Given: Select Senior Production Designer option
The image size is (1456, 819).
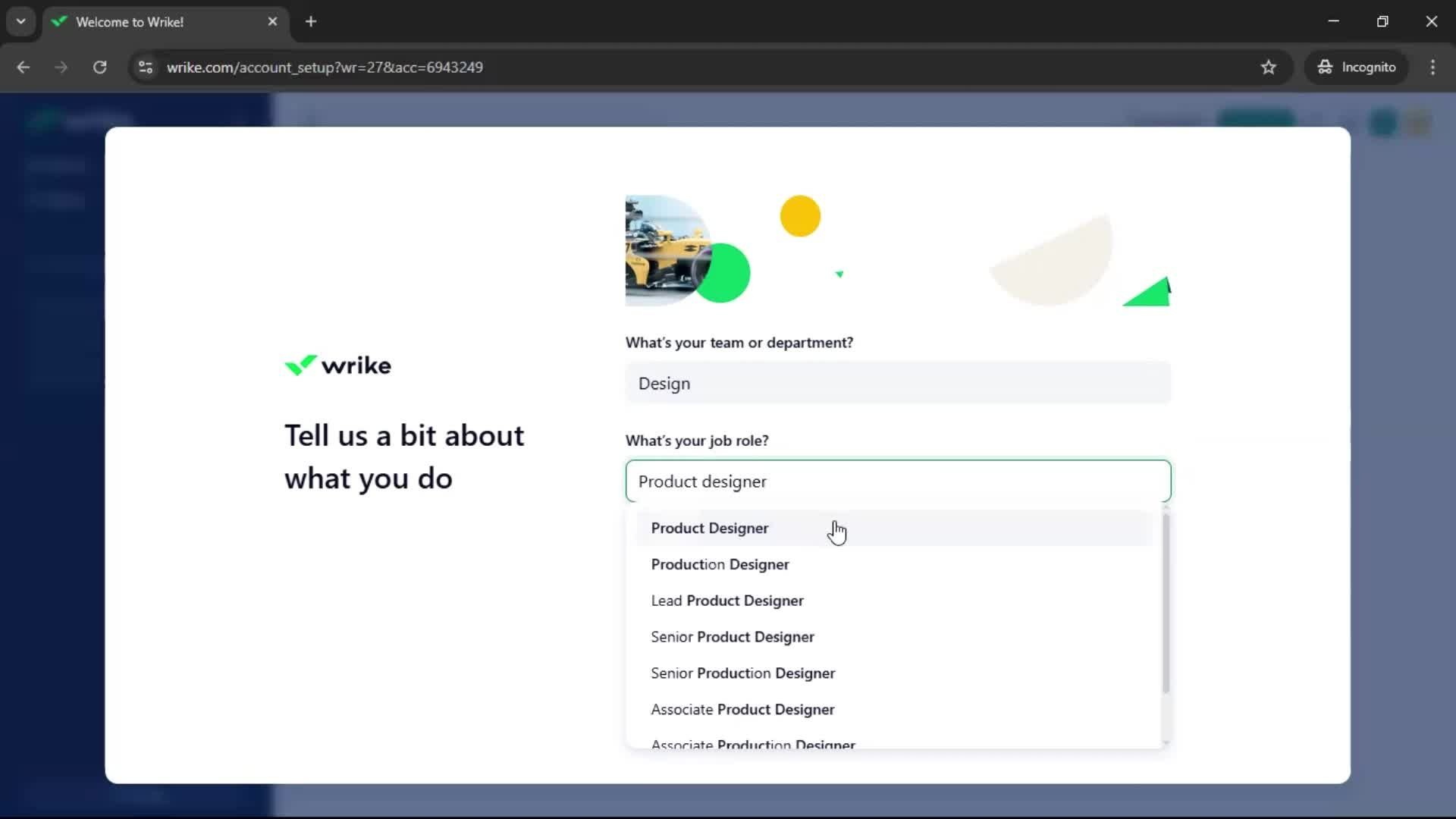Looking at the screenshot, I should click(x=893, y=673).
